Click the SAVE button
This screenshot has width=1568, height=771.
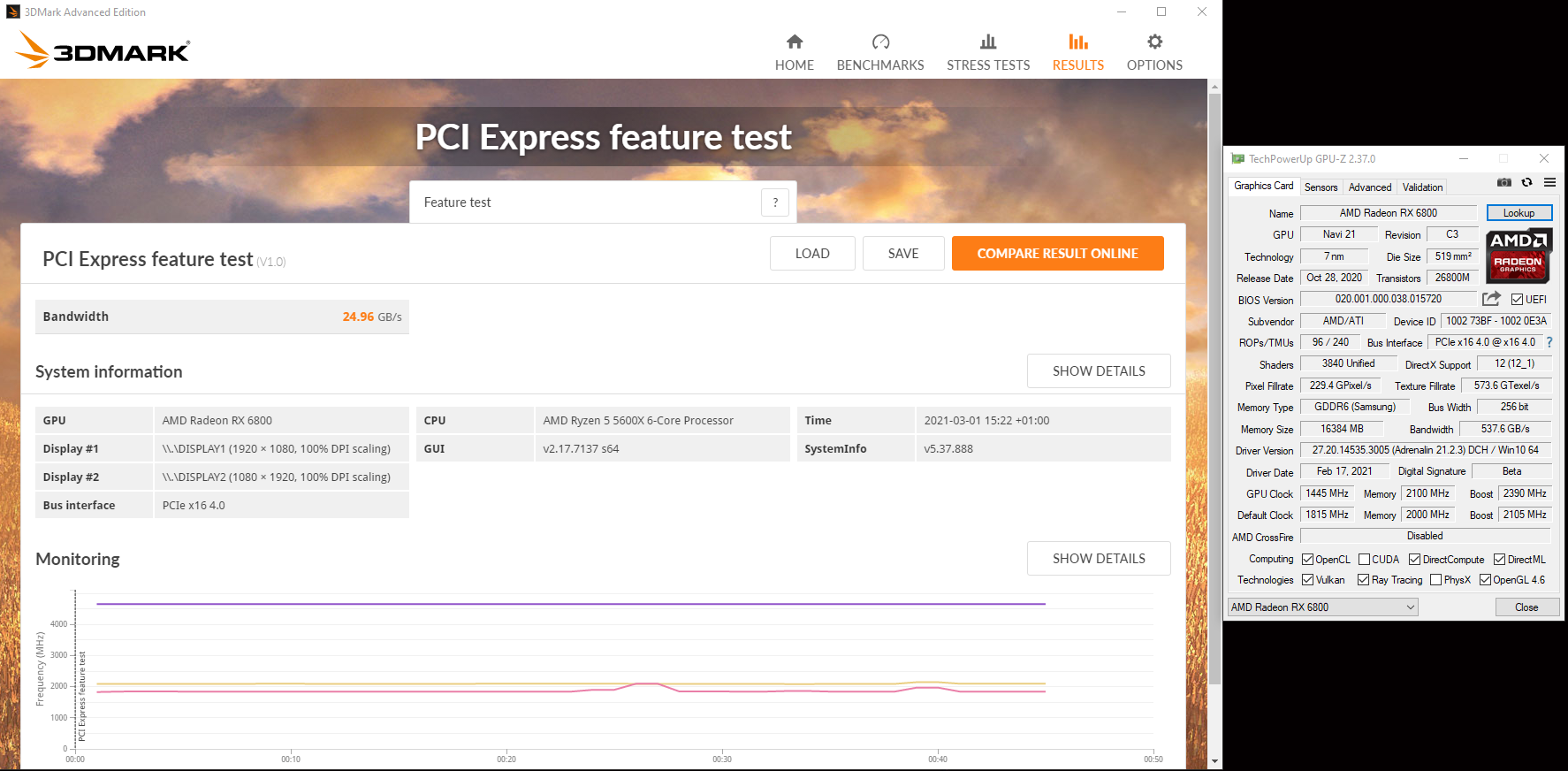903,254
